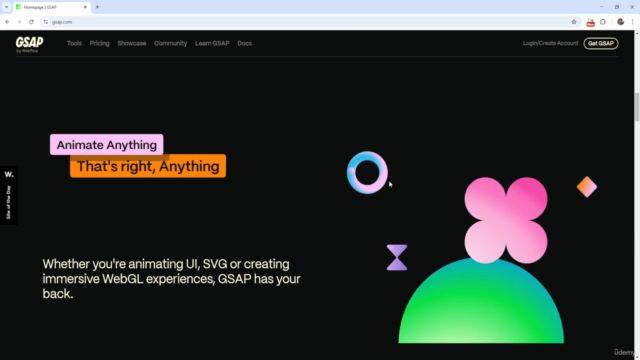Viewport: 640px width, 360px height.
Task: Click the browser forward arrow
Action: 19,22
